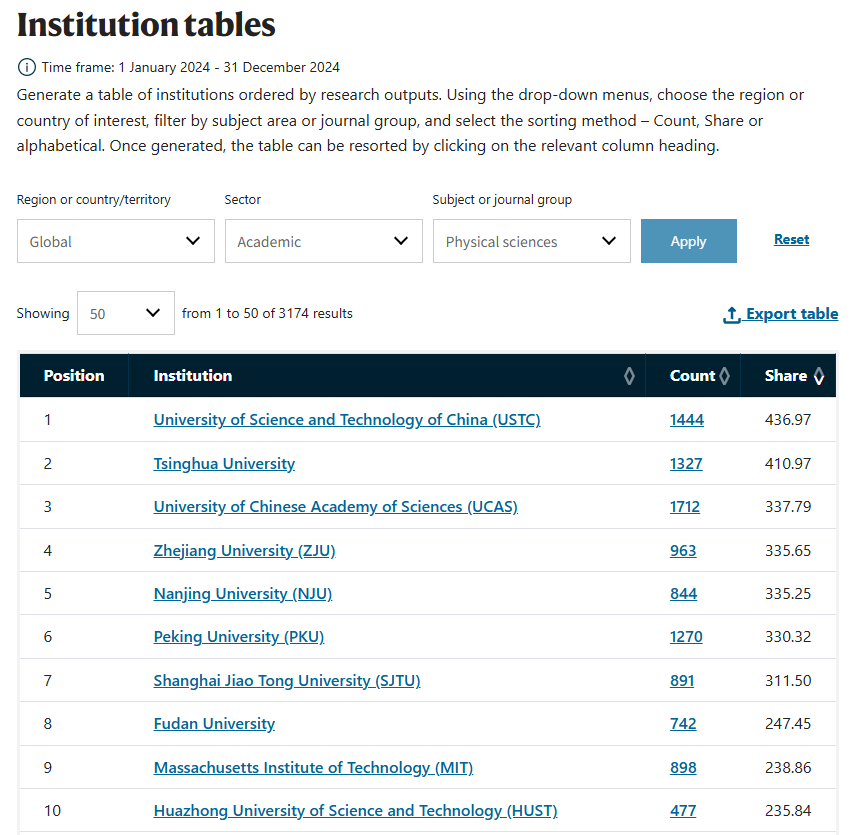Open Tsinghua University institution link

(224, 464)
